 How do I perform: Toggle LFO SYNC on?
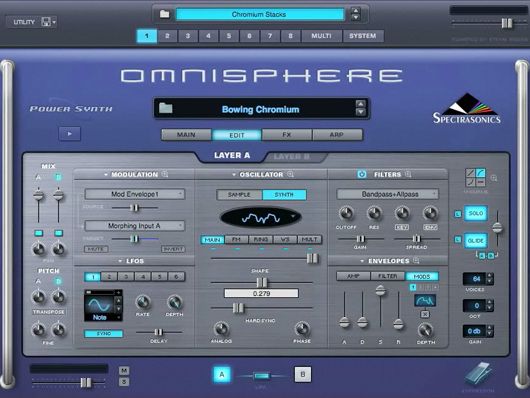pos(103,334)
